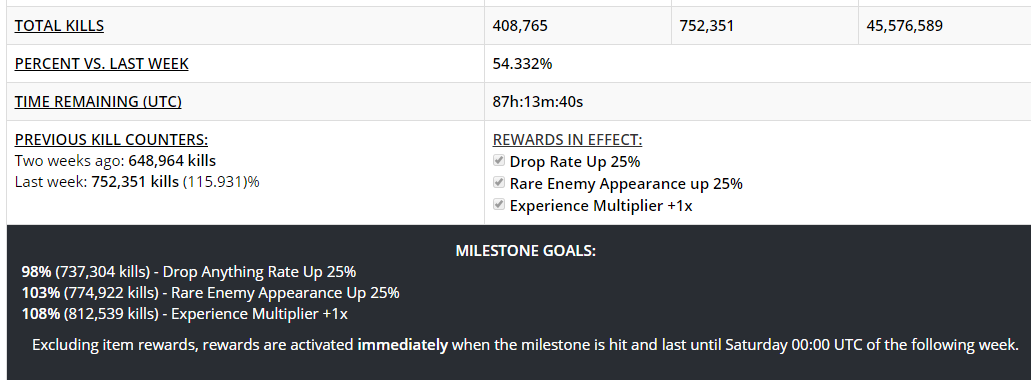Select the 408,765 total kills value

520,26
